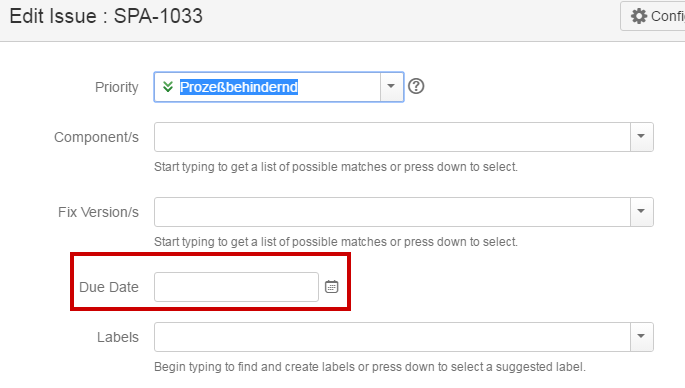Screen dimensions: 685x388
Task: Focus the Component/s text field
Action: [392, 137]
